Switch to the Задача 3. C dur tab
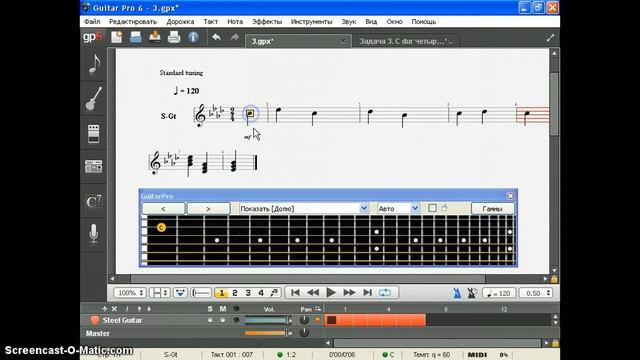640x360 pixels. pyautogui.click(x=404, y=41)
